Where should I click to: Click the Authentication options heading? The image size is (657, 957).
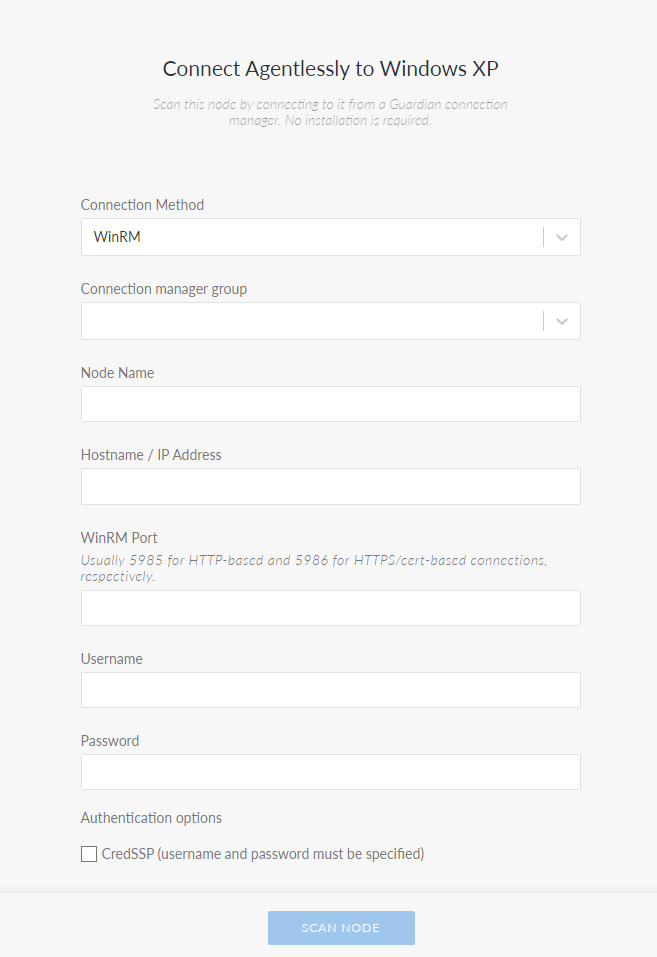(x=151, y=818)
